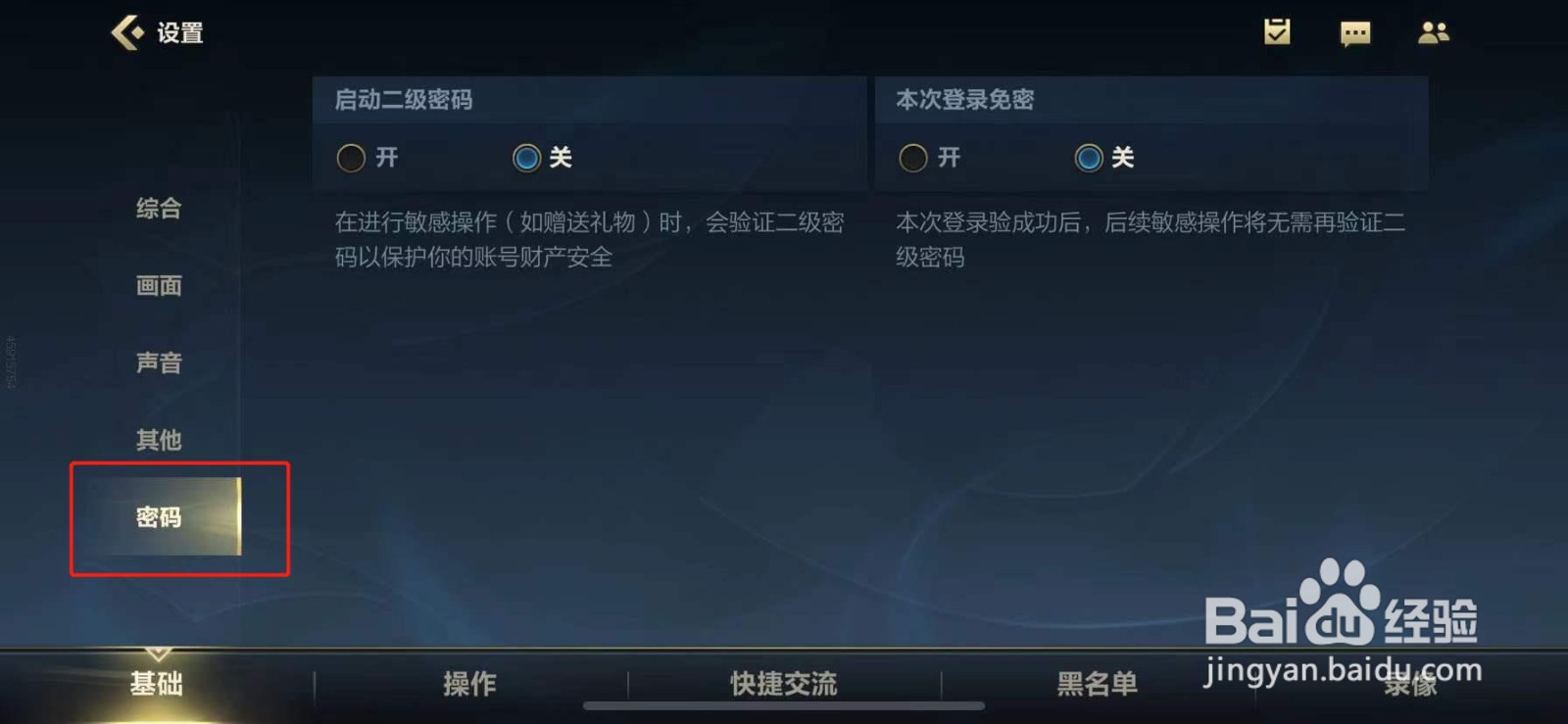1568x724 pixels.
Task: Go back using the settings arrow icon
Action: (x=127, y=32)
